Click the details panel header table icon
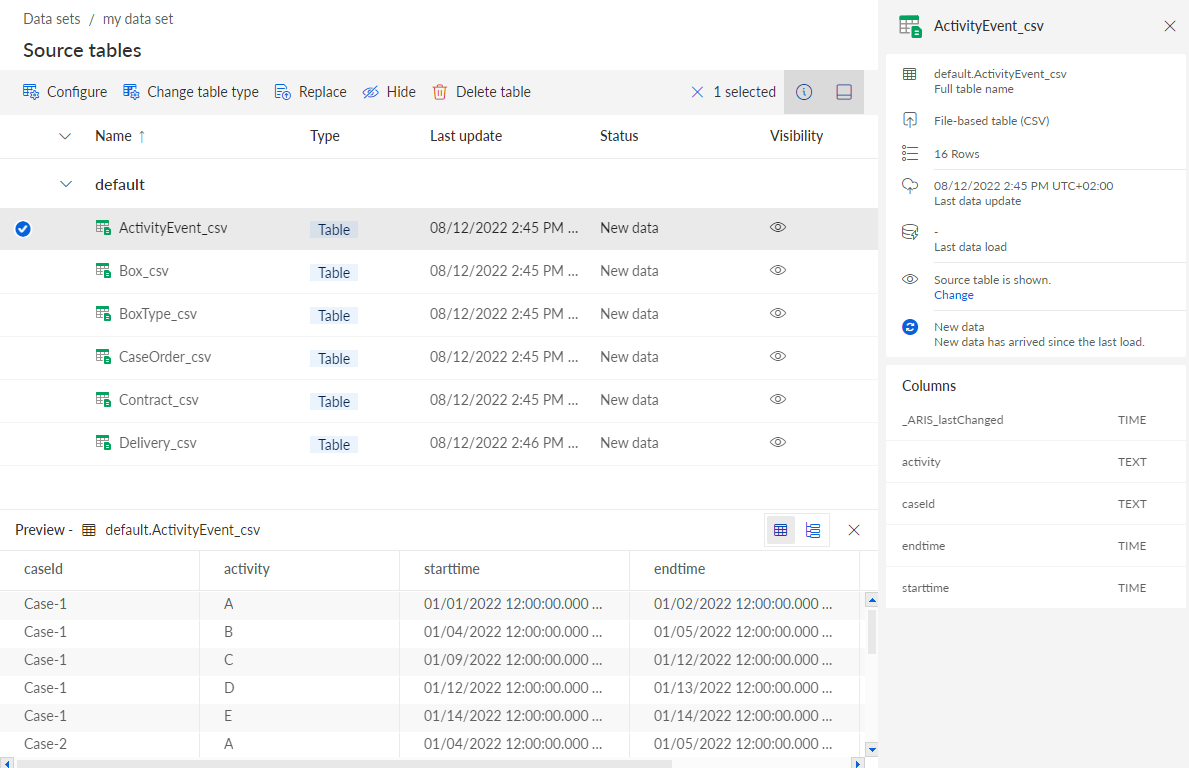1189x768 pixels. (910, 26)
